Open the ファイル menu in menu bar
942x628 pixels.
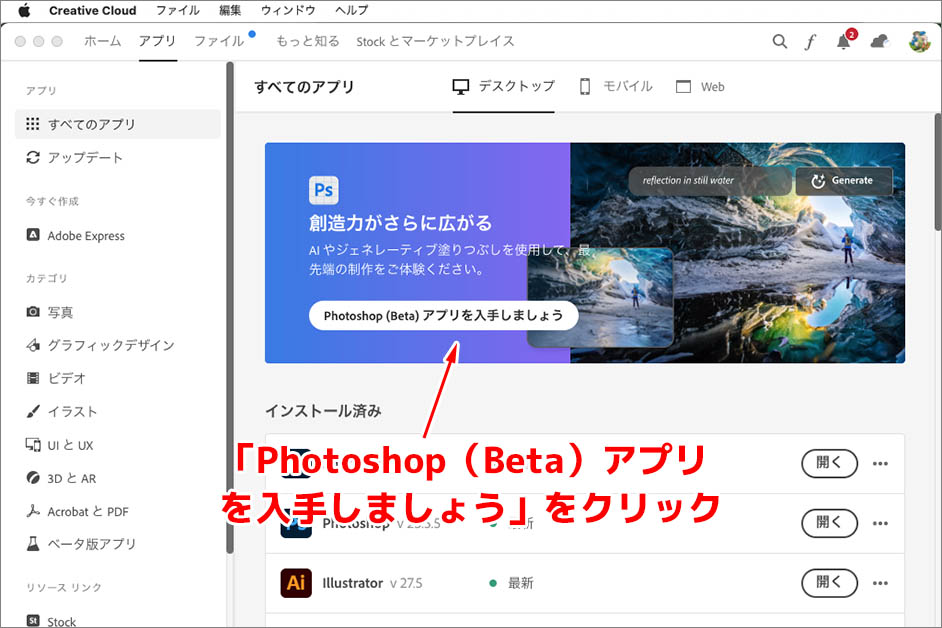[177, 11]
